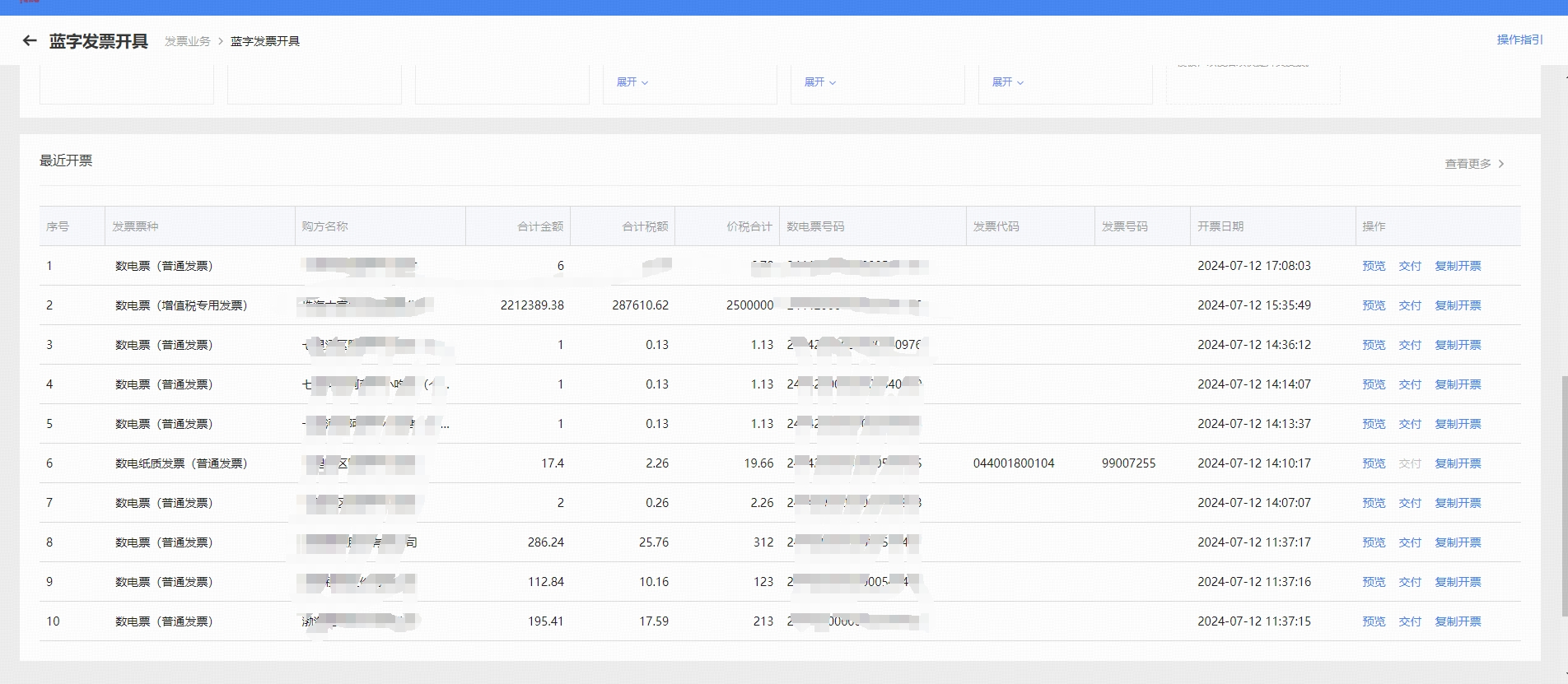This screenshot has width=1568, height=684.
Task: Preview invoice dated 14:14:07
Action: pyautogui.click(x=1374, y=384)
